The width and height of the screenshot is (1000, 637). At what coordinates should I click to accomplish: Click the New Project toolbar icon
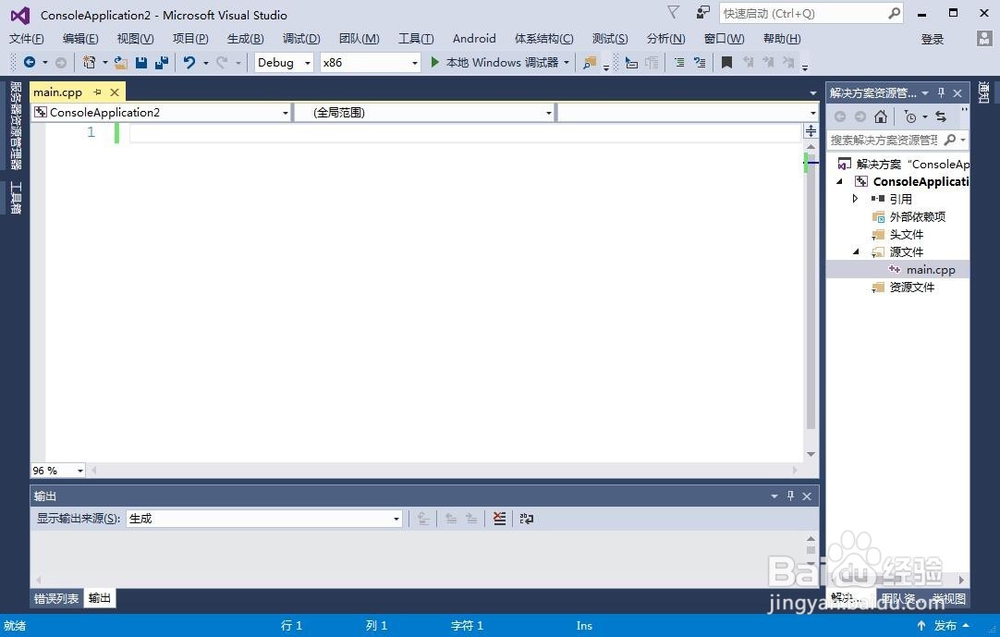[89, 62]
